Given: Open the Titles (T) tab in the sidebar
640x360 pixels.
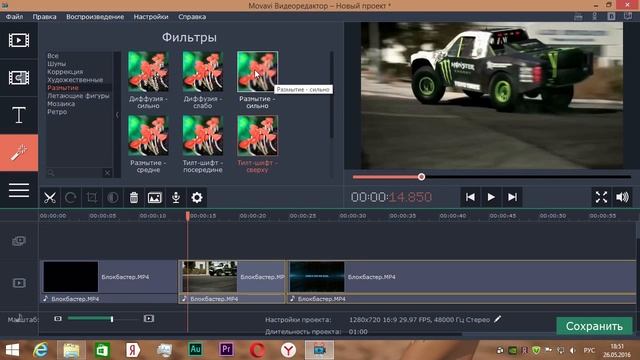Looking at the screenshot, I should tap(19, 115).
